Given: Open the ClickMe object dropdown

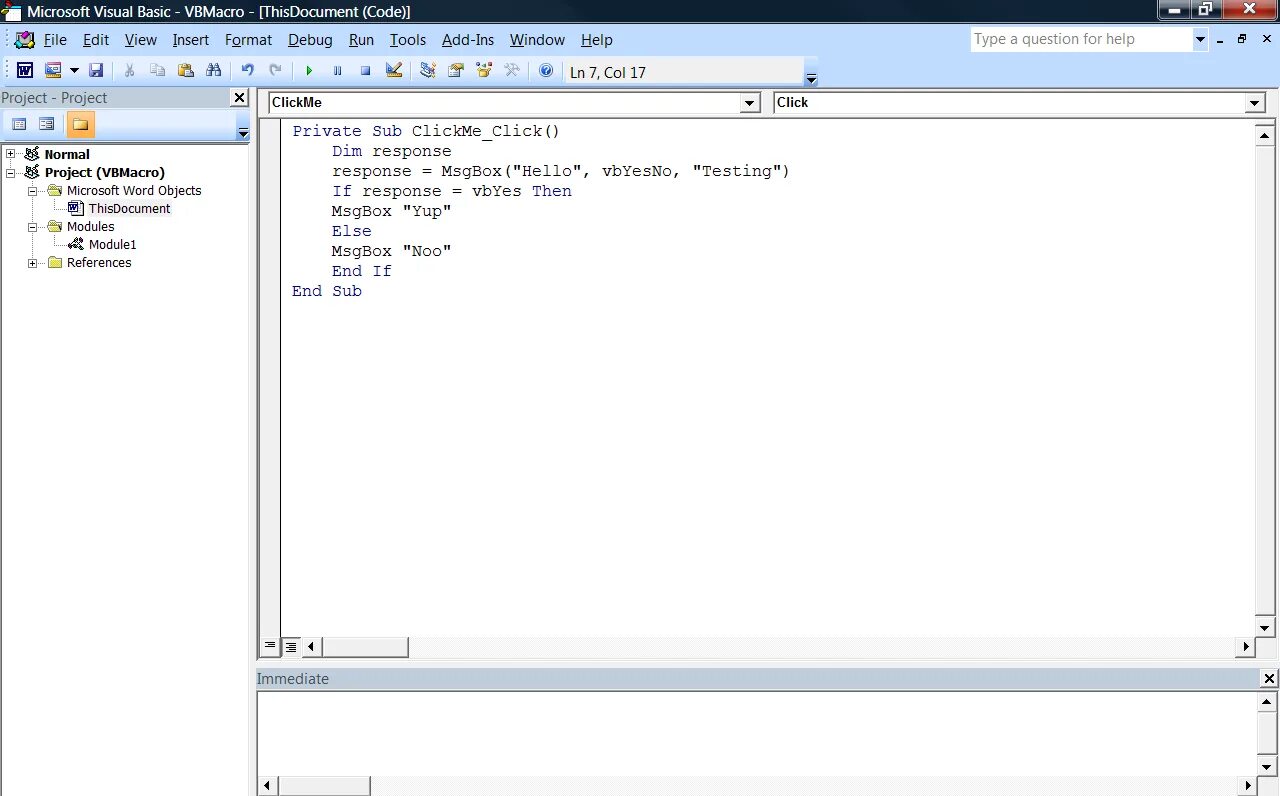Looking at the screenshot, I should [750, 102].
